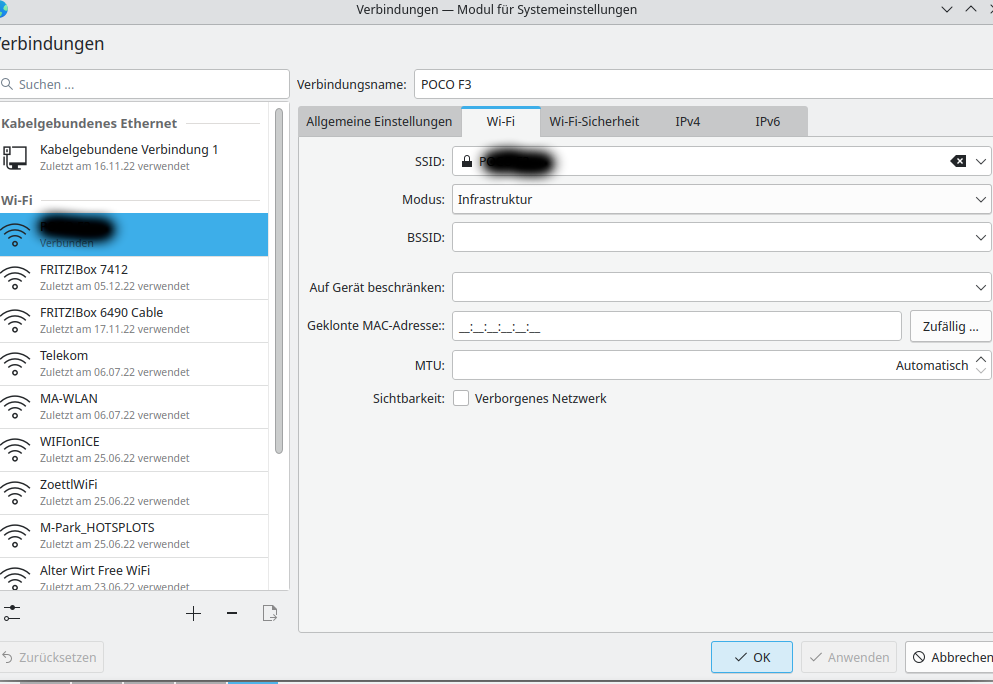This screenshot has height=684, width=993.
Task: Open the BSSID dropdown
Action: click(981, 237)
